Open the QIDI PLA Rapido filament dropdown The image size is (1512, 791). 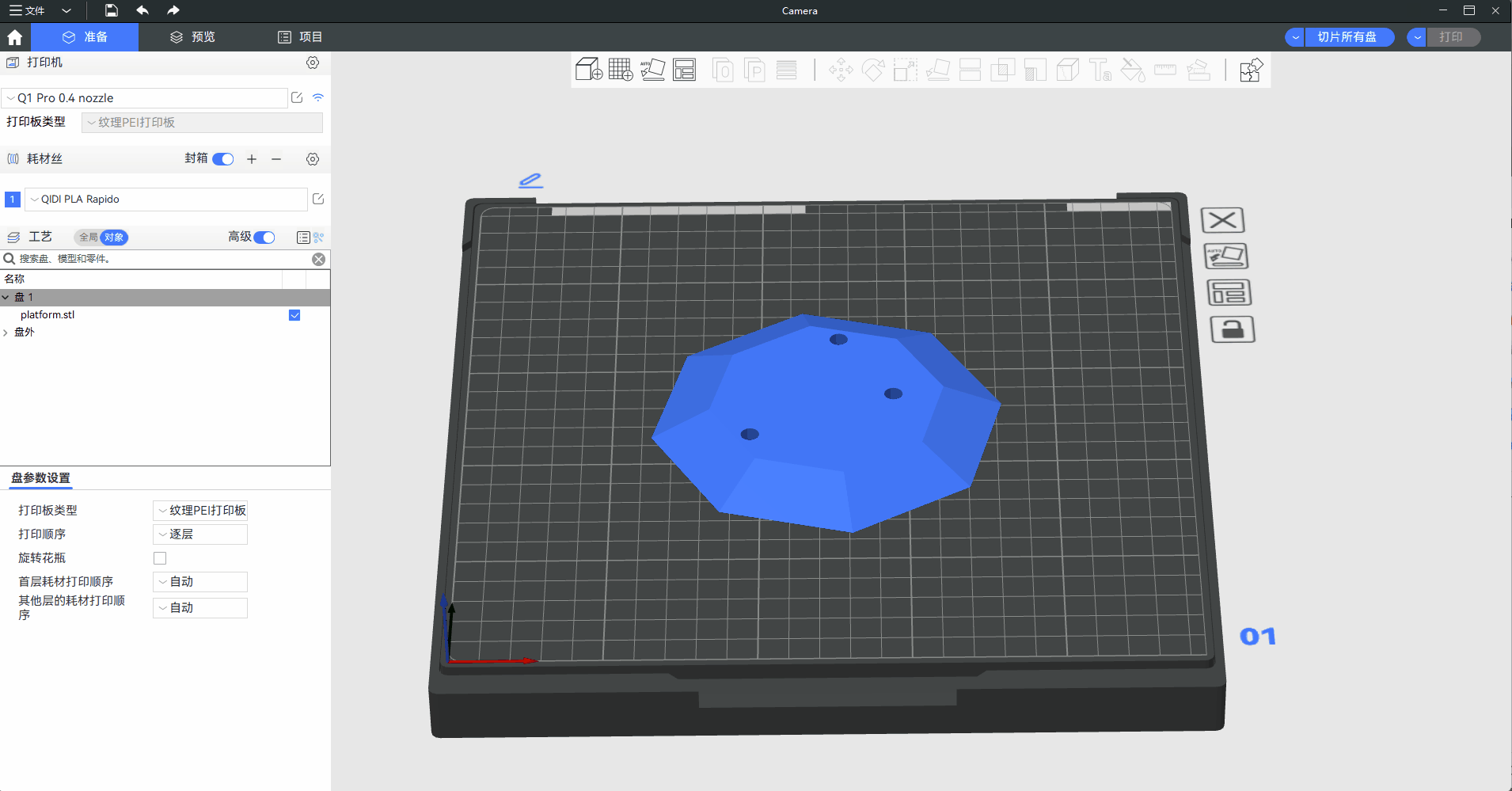coord(166,200)
